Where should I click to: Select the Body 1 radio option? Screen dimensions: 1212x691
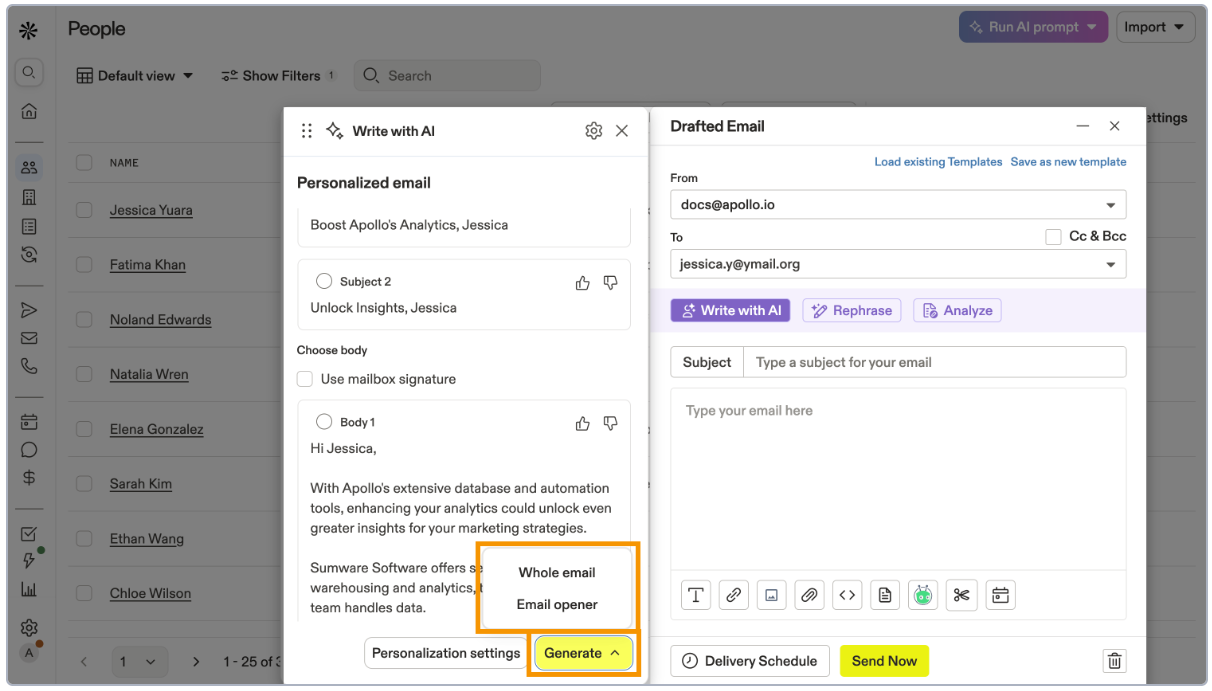[x=323, y=422]
